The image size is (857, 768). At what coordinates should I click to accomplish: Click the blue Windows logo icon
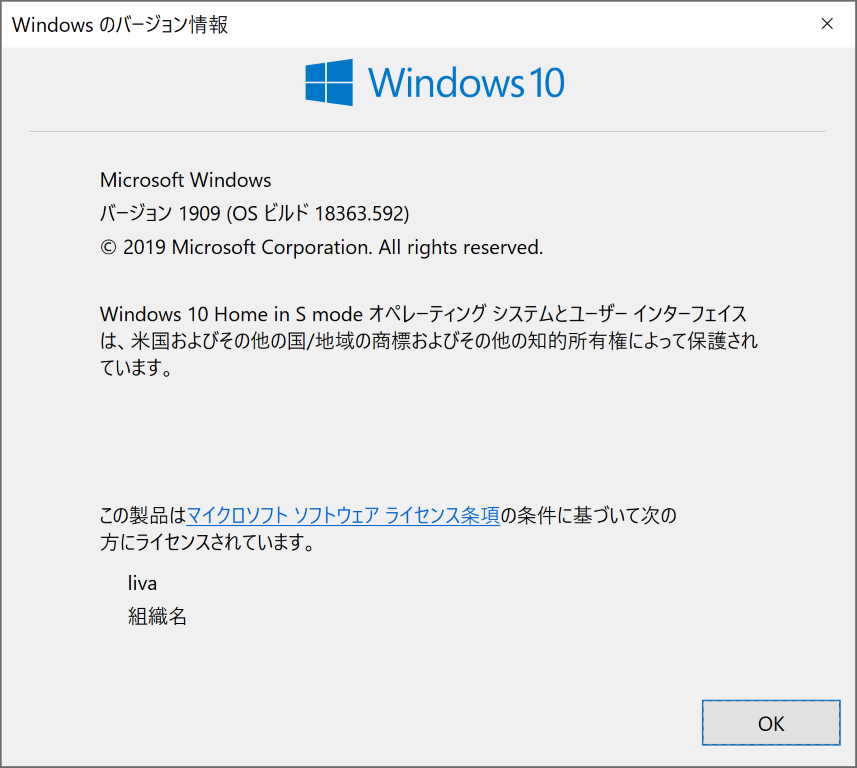(329, 82)
